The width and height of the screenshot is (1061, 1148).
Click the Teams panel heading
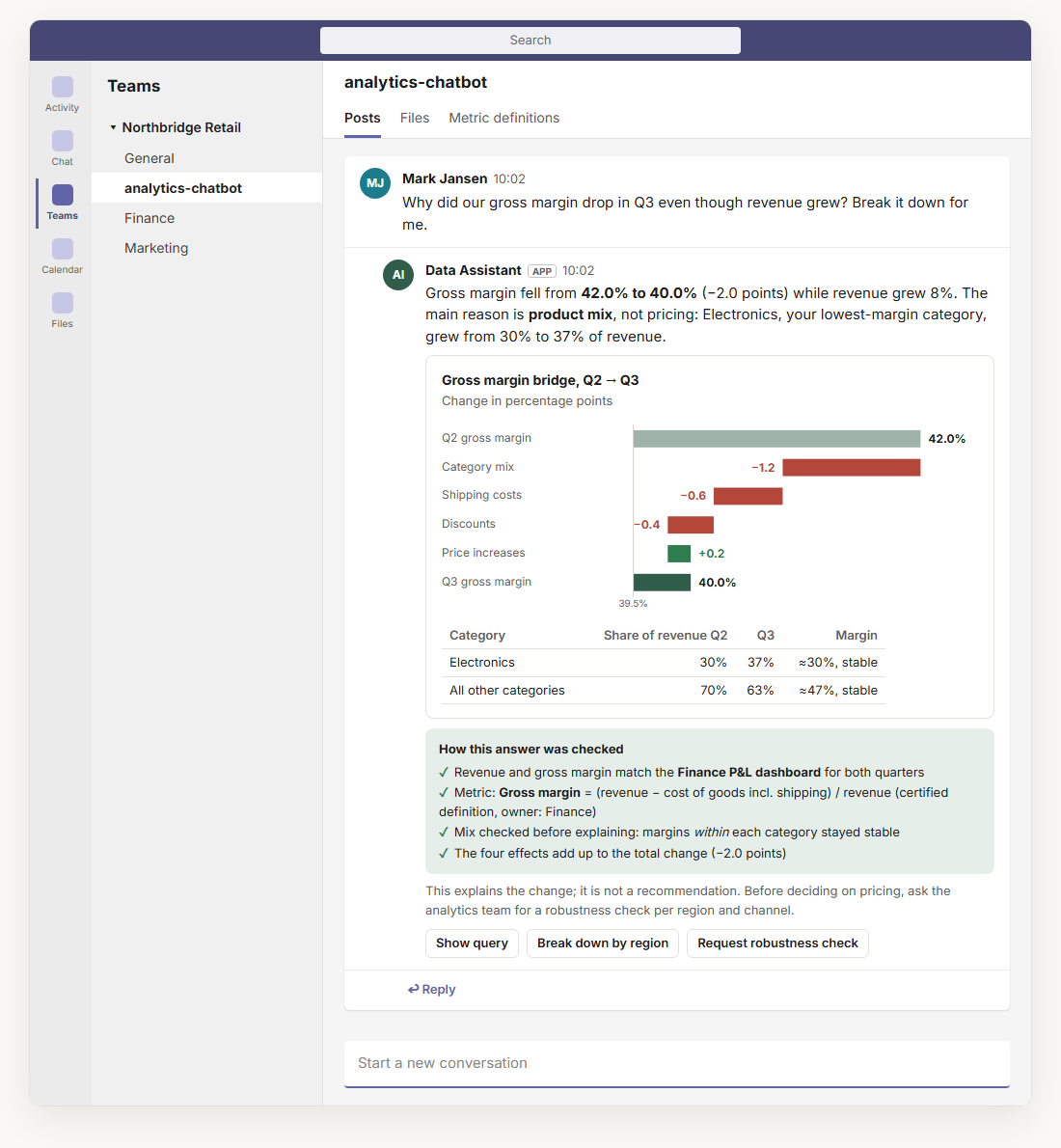(134, 86)
